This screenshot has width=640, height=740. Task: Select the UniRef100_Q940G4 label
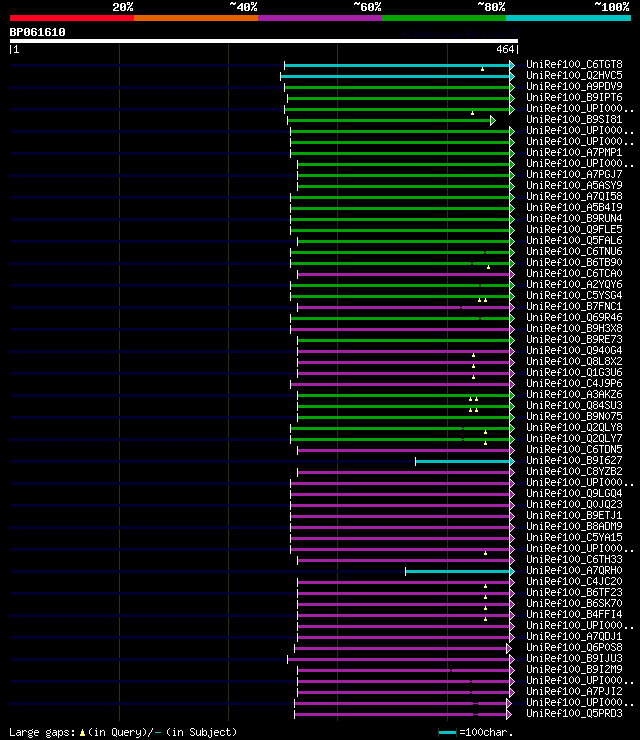(574, 351)
